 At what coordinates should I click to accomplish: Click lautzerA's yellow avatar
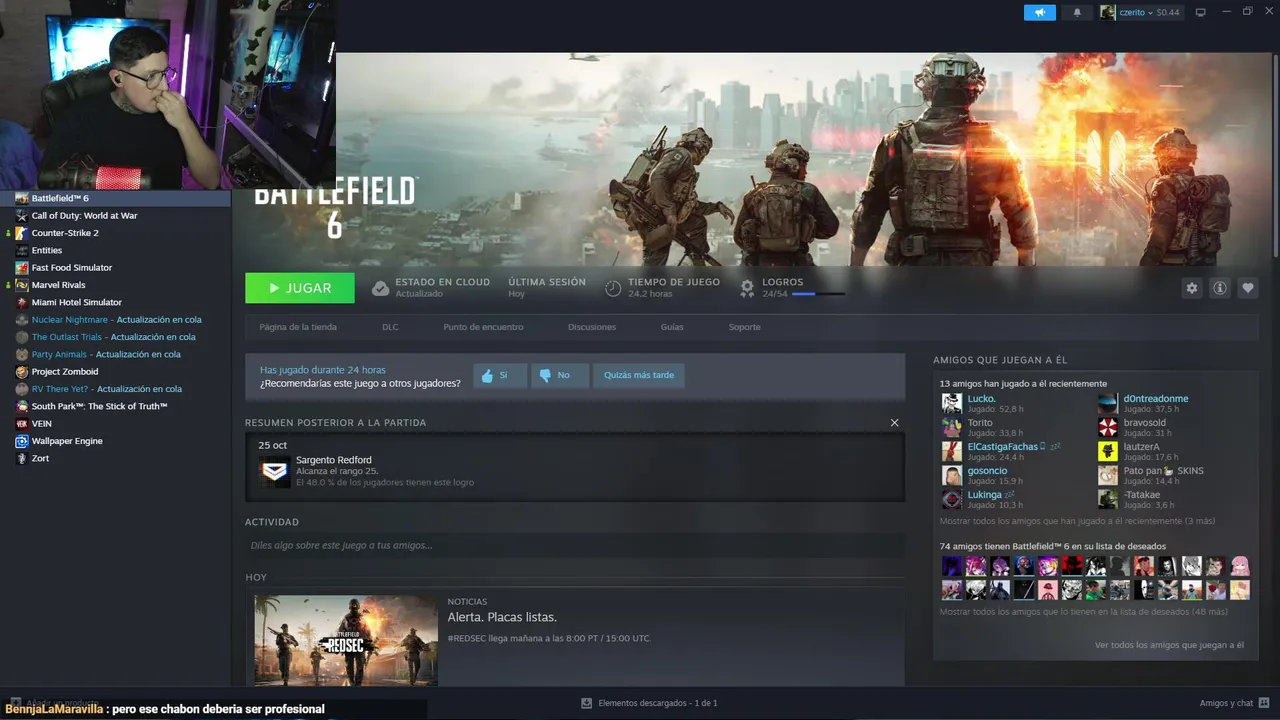pyautogui.click(x=1107, y=451)
